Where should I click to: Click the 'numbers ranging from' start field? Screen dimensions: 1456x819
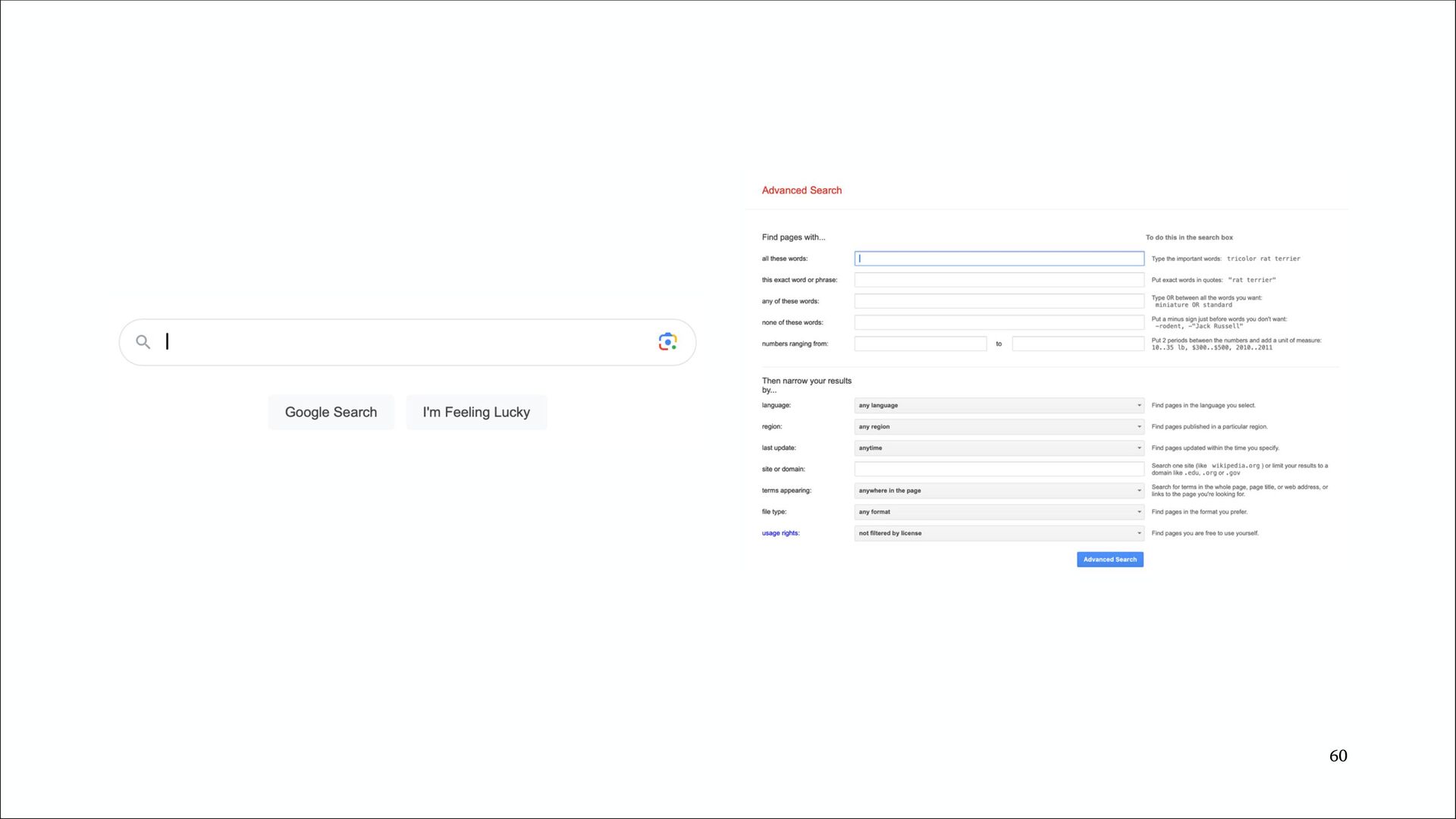[x=920, y=344]
